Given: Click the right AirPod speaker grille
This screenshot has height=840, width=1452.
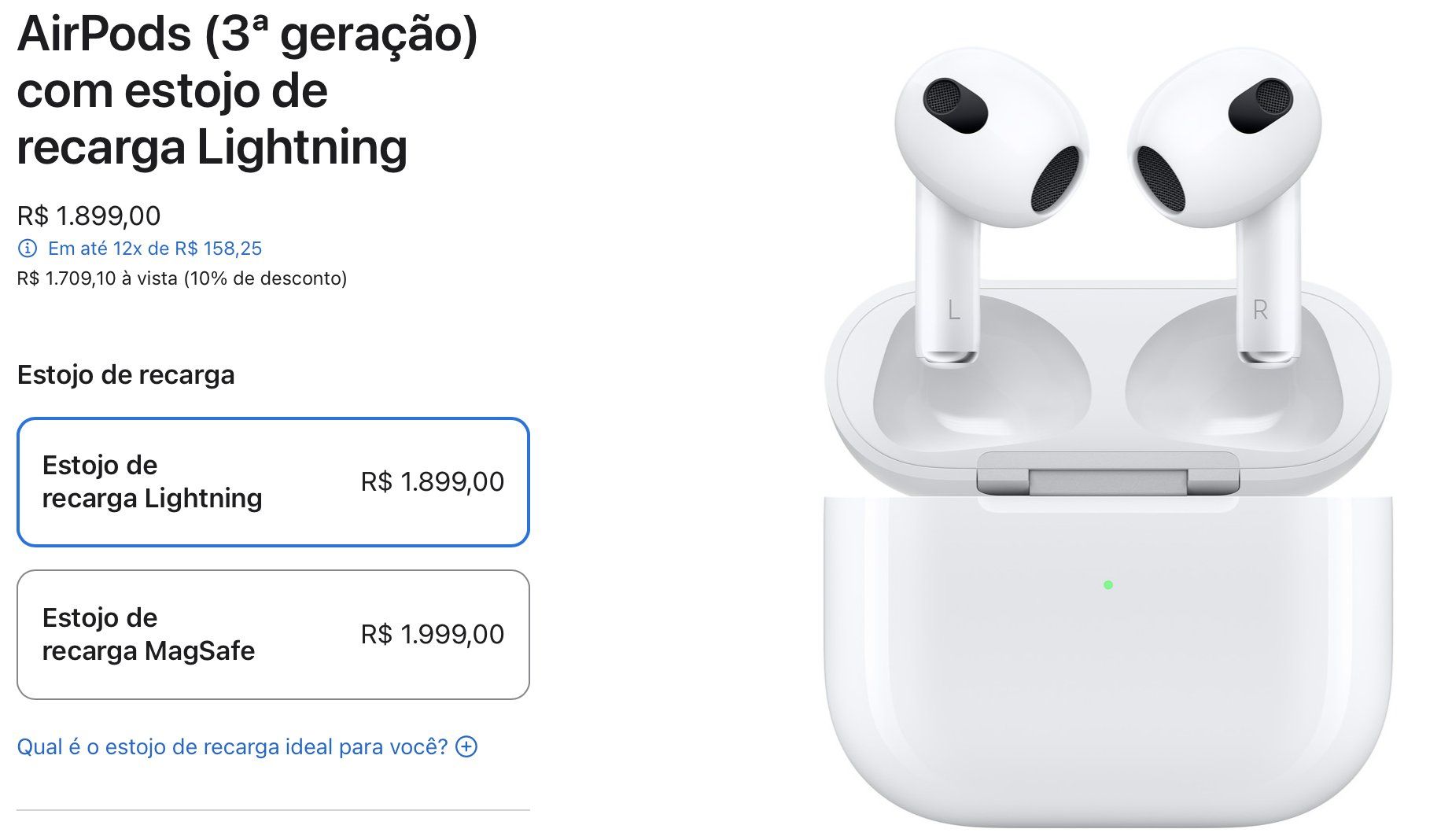Looking at the screenshot, I should pos(1161,179).
